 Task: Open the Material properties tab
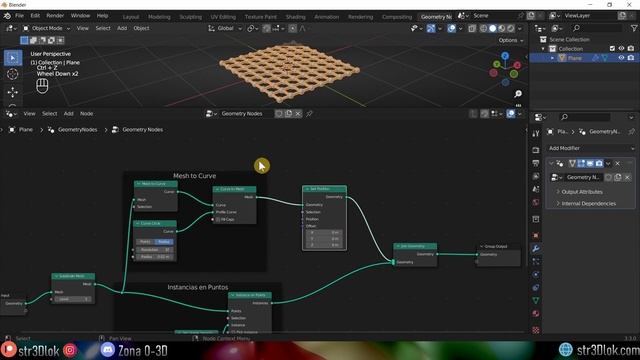pos(536,313)
